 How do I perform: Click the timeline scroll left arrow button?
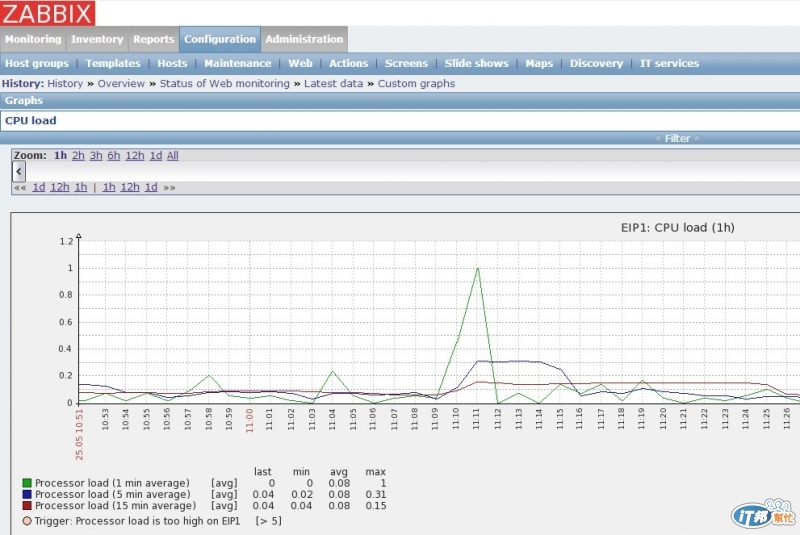tap(19, 172)
